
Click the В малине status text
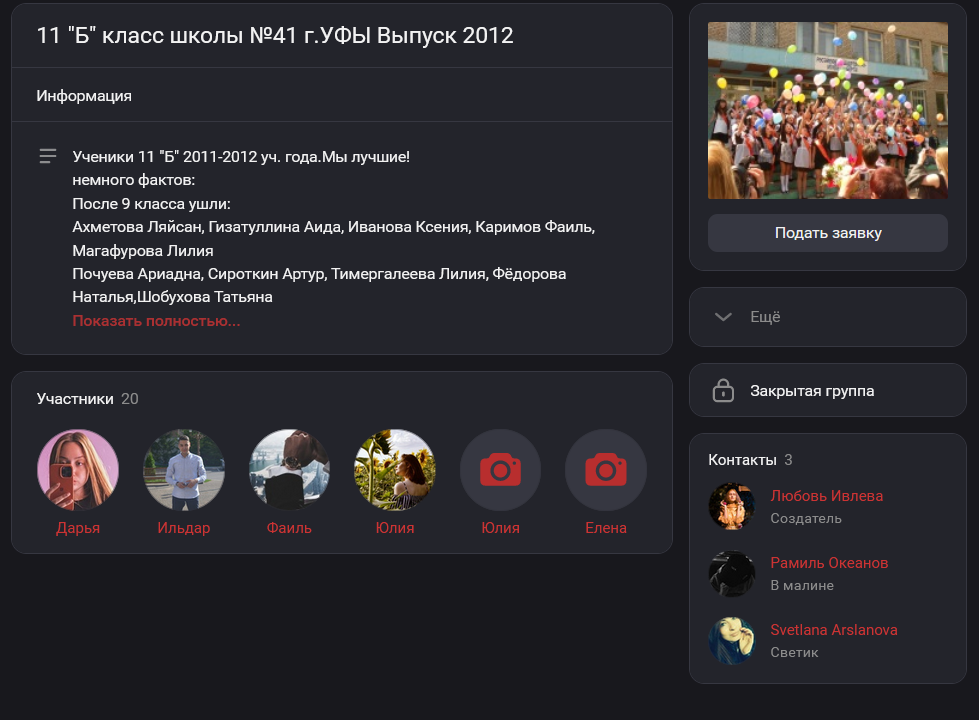click(802, 585)
